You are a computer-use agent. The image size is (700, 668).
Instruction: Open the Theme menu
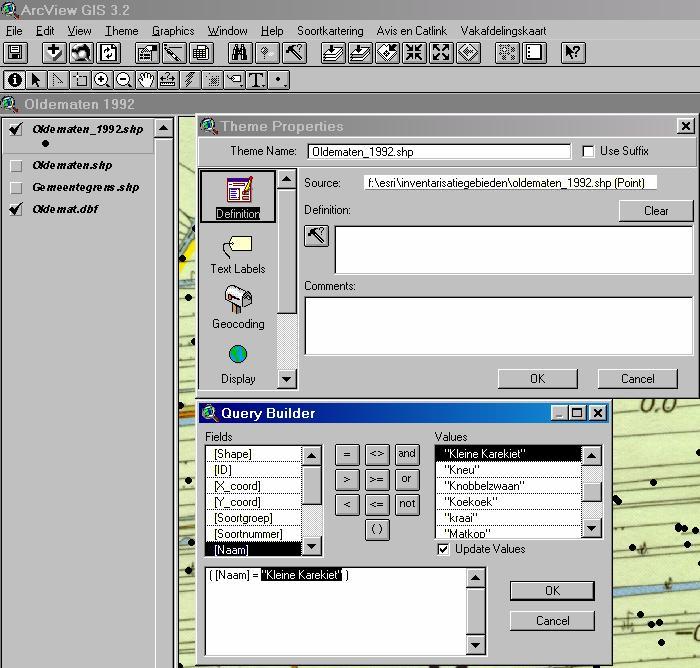point(121,31)
